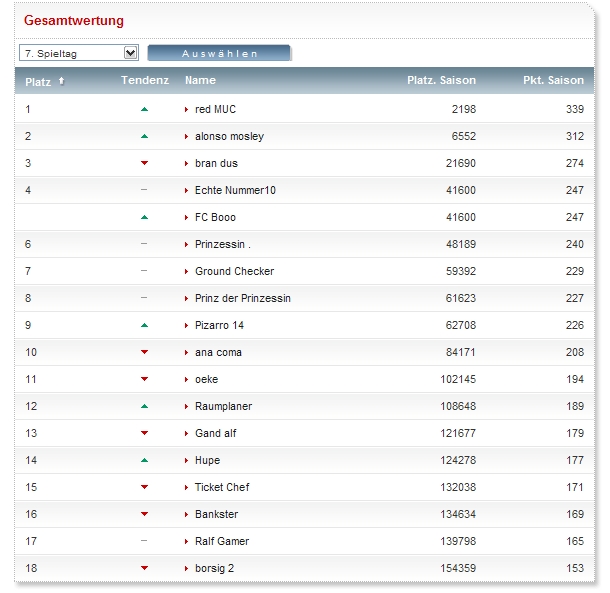Click the red arrow bullet before alonso mosley
610x593 pixels.
(x=187, y=136)
